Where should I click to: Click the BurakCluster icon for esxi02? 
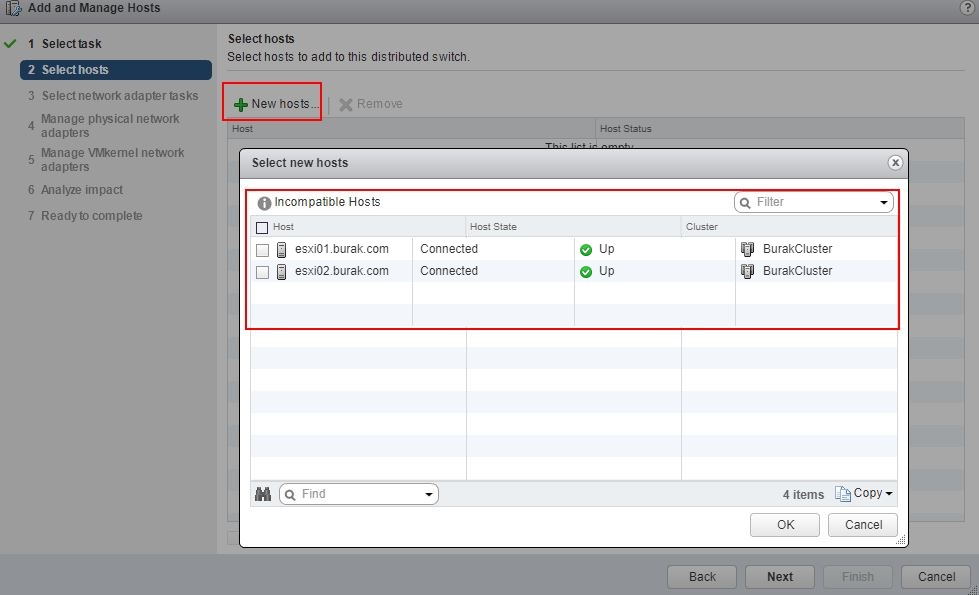click(747, 271)
